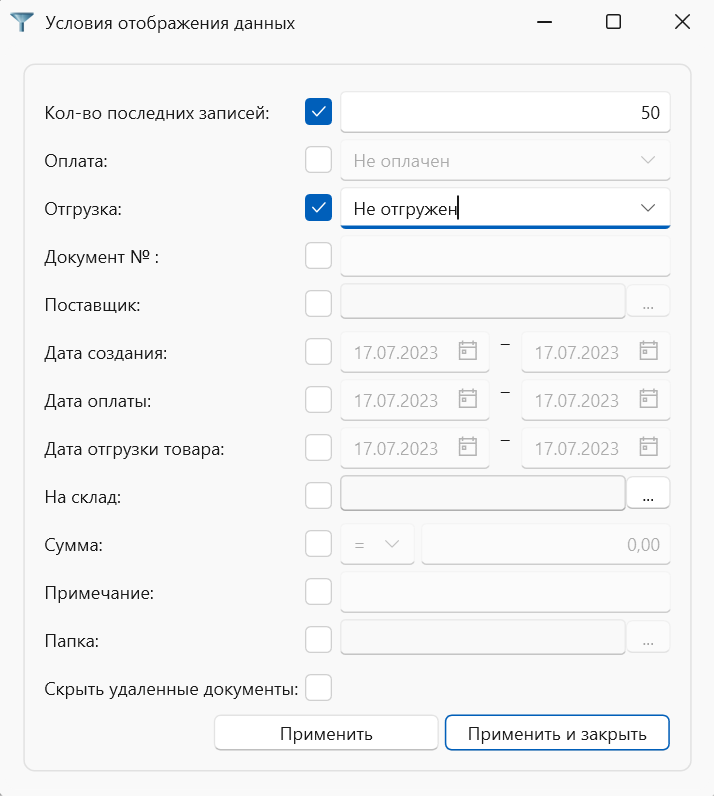The height and width of the screenshot is (796, 714).
Task: Click the filter funnel icon in title bar
Action: 22,22
